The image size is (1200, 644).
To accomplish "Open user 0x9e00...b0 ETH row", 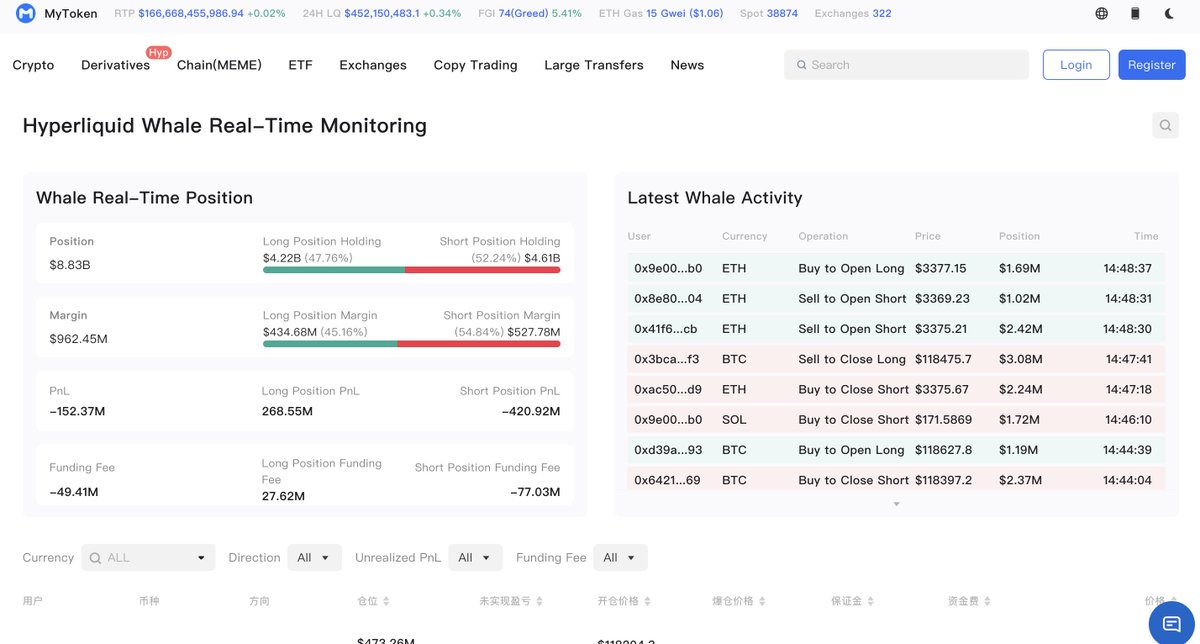I will [x=896, y=268].
